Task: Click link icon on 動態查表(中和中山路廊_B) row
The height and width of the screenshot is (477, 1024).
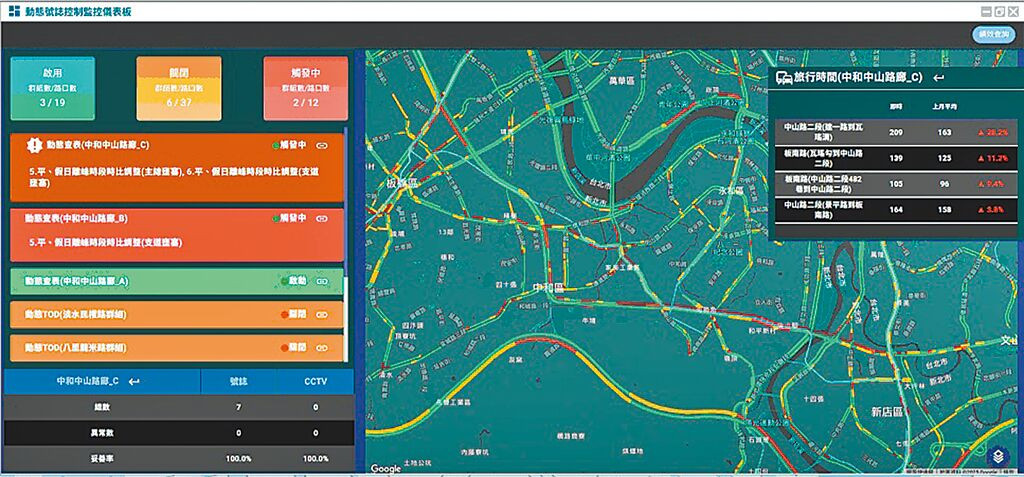Action: (322, 217)
